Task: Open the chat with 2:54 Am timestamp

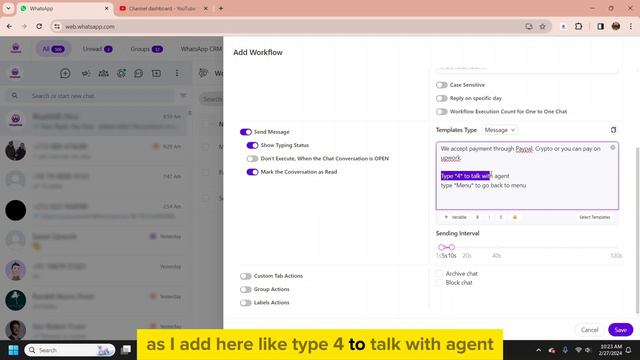Action: pyautogui.click(x=94, y=210)
